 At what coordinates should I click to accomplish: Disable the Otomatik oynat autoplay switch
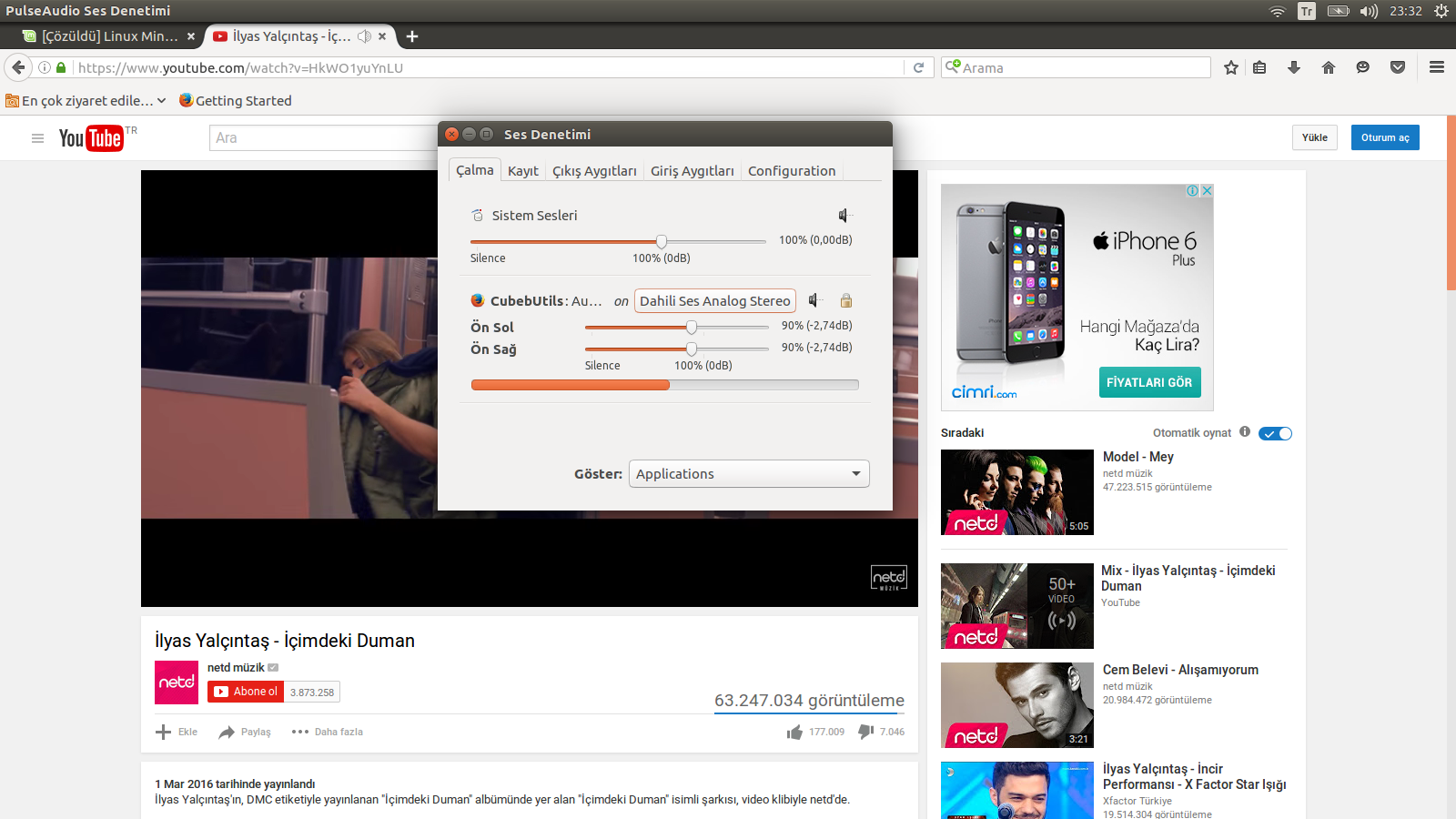pyautogui.click(x=1275, y=433)
